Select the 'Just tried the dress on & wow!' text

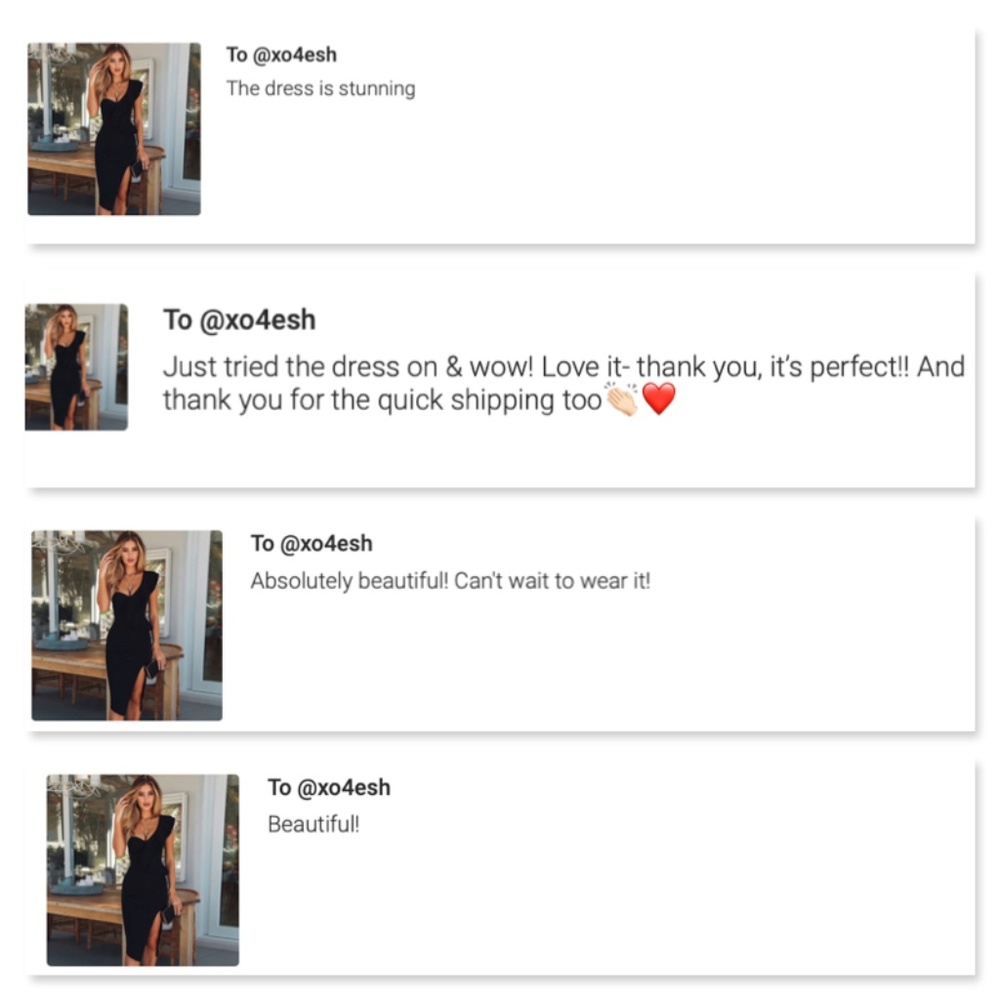coord(348,367)
